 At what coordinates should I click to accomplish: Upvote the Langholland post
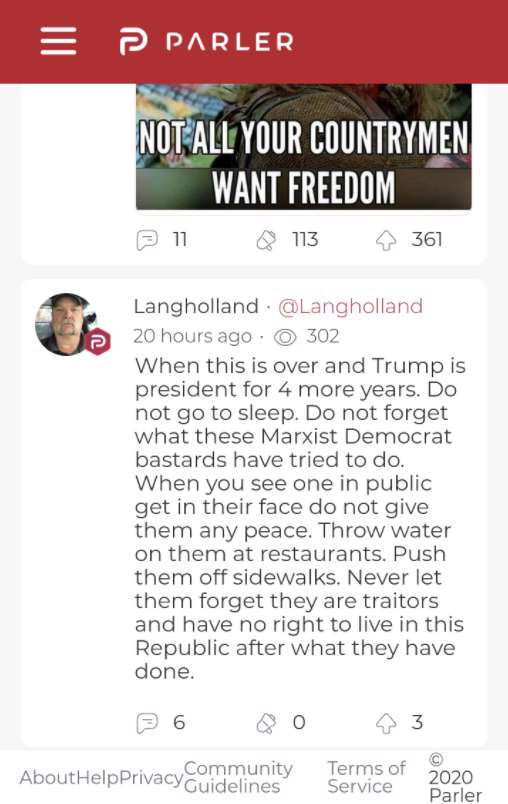(x=386, y=722)
